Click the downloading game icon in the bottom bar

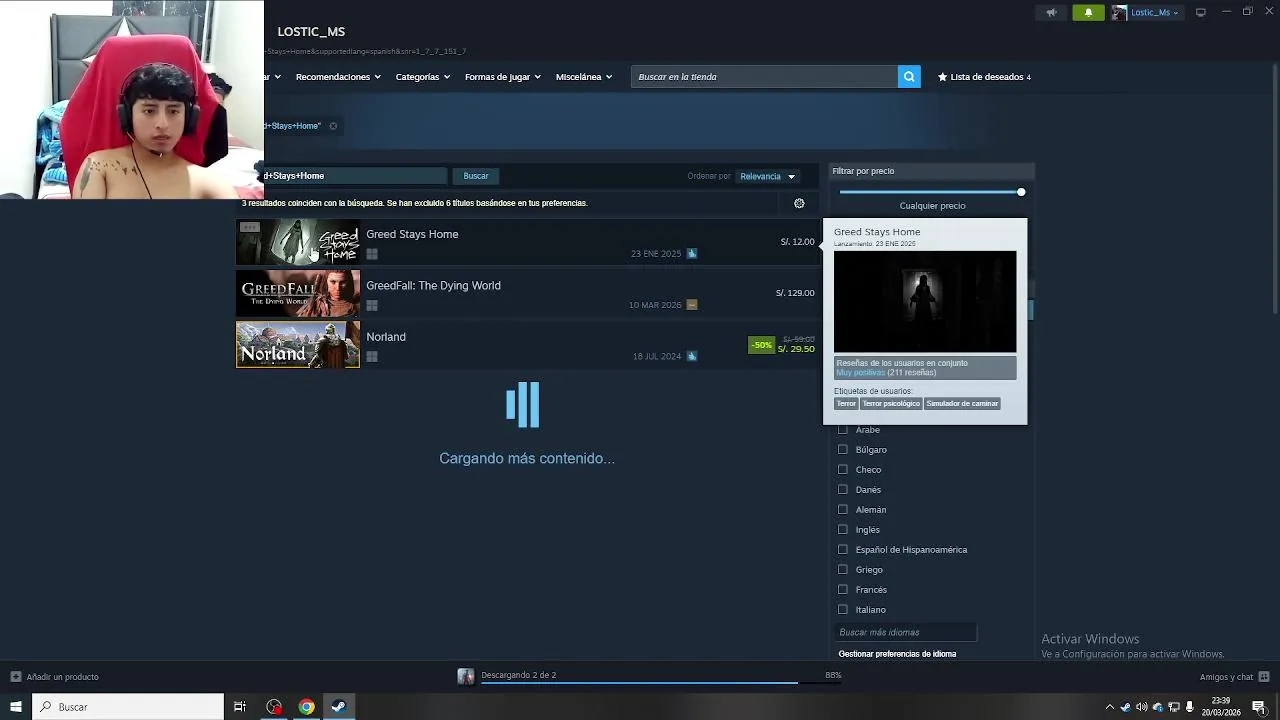[x=466, y=677]
